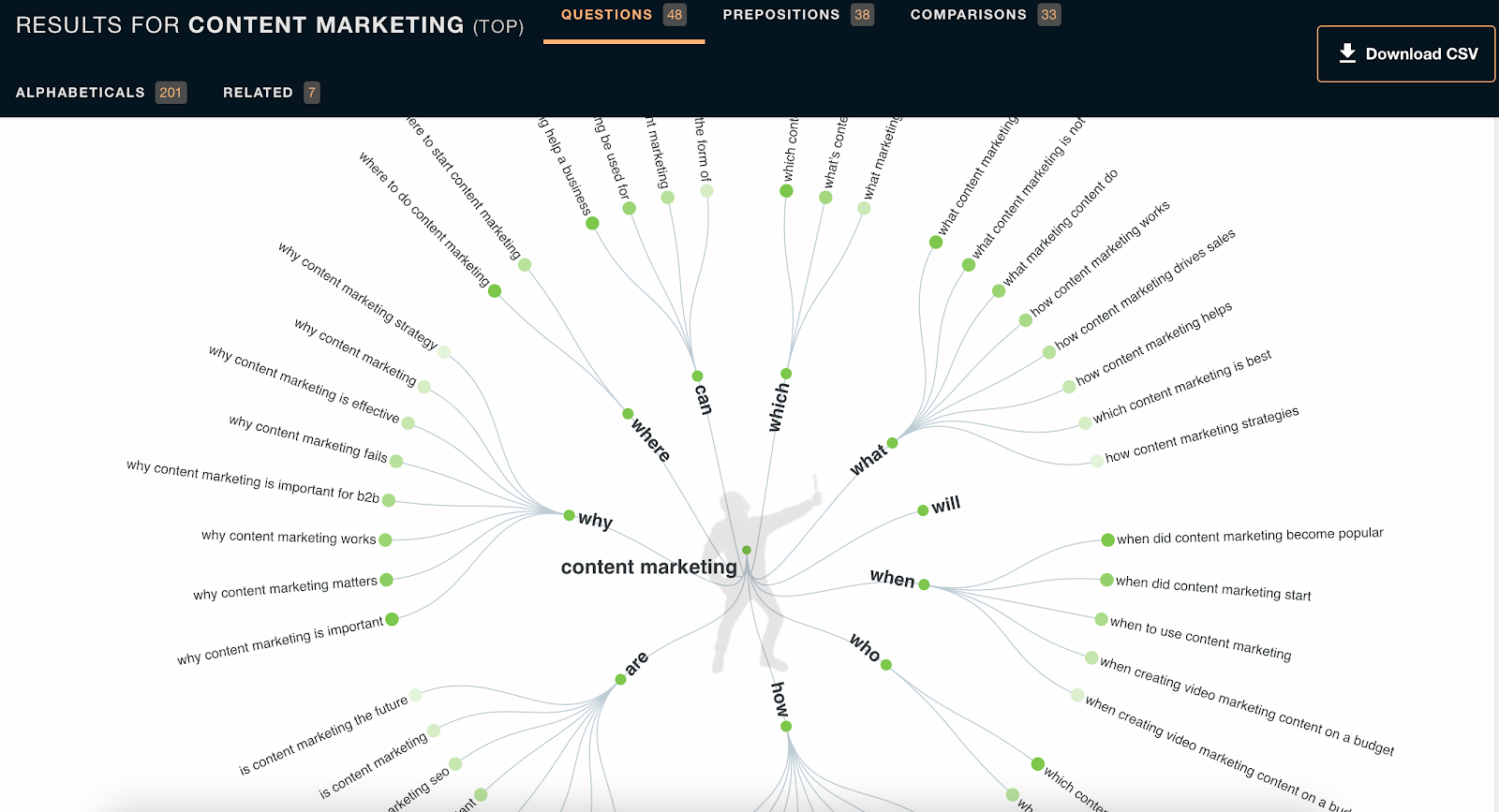Select 'how content marketing helps' result
This screenshot has height=812, width=1499.
(x=1154, y=343)
